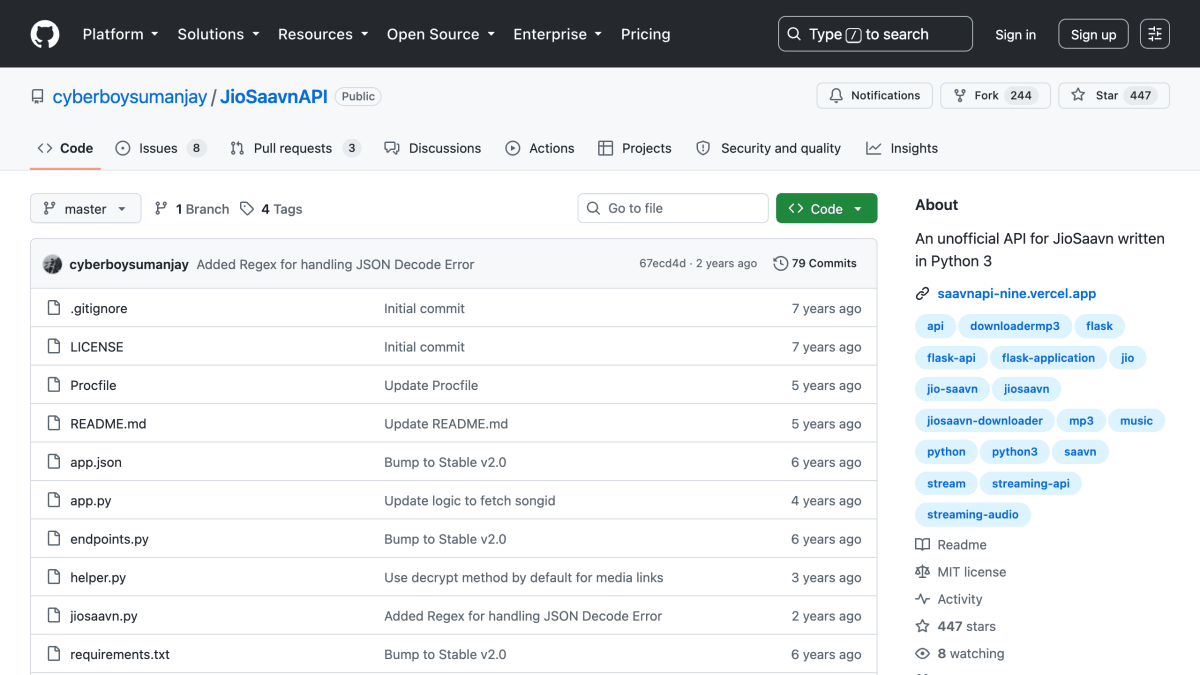This screenshot has width=1200, height=675.
Task: Click the Fork button
Action: tap(996, 96)
